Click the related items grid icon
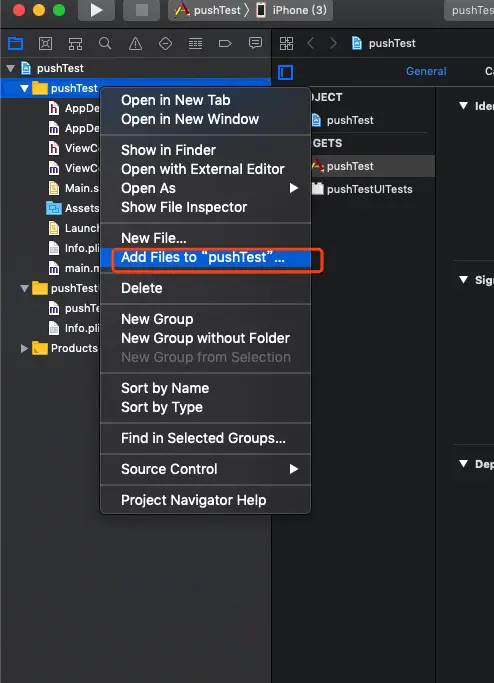 tap(286, 43)
